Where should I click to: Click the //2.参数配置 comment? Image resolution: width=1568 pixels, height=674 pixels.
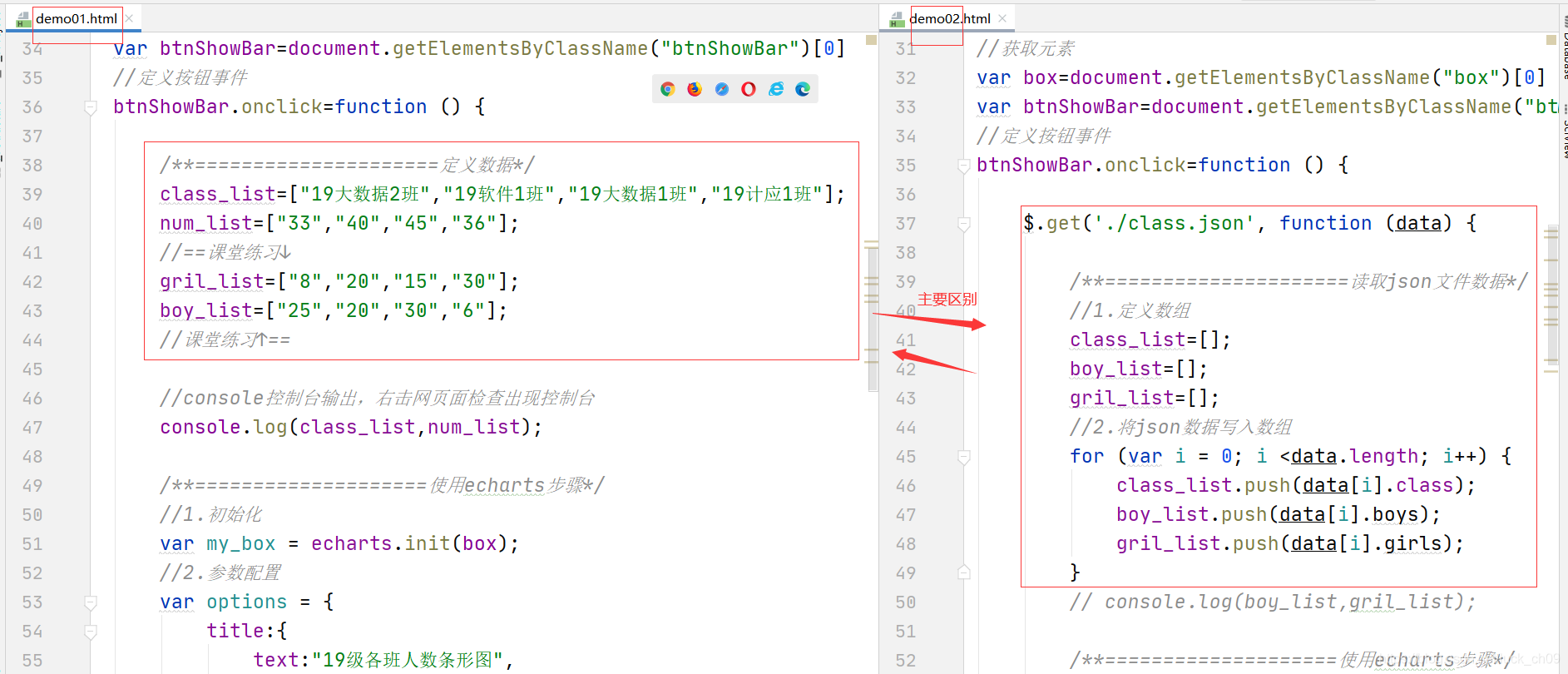(x=220, y=572)
